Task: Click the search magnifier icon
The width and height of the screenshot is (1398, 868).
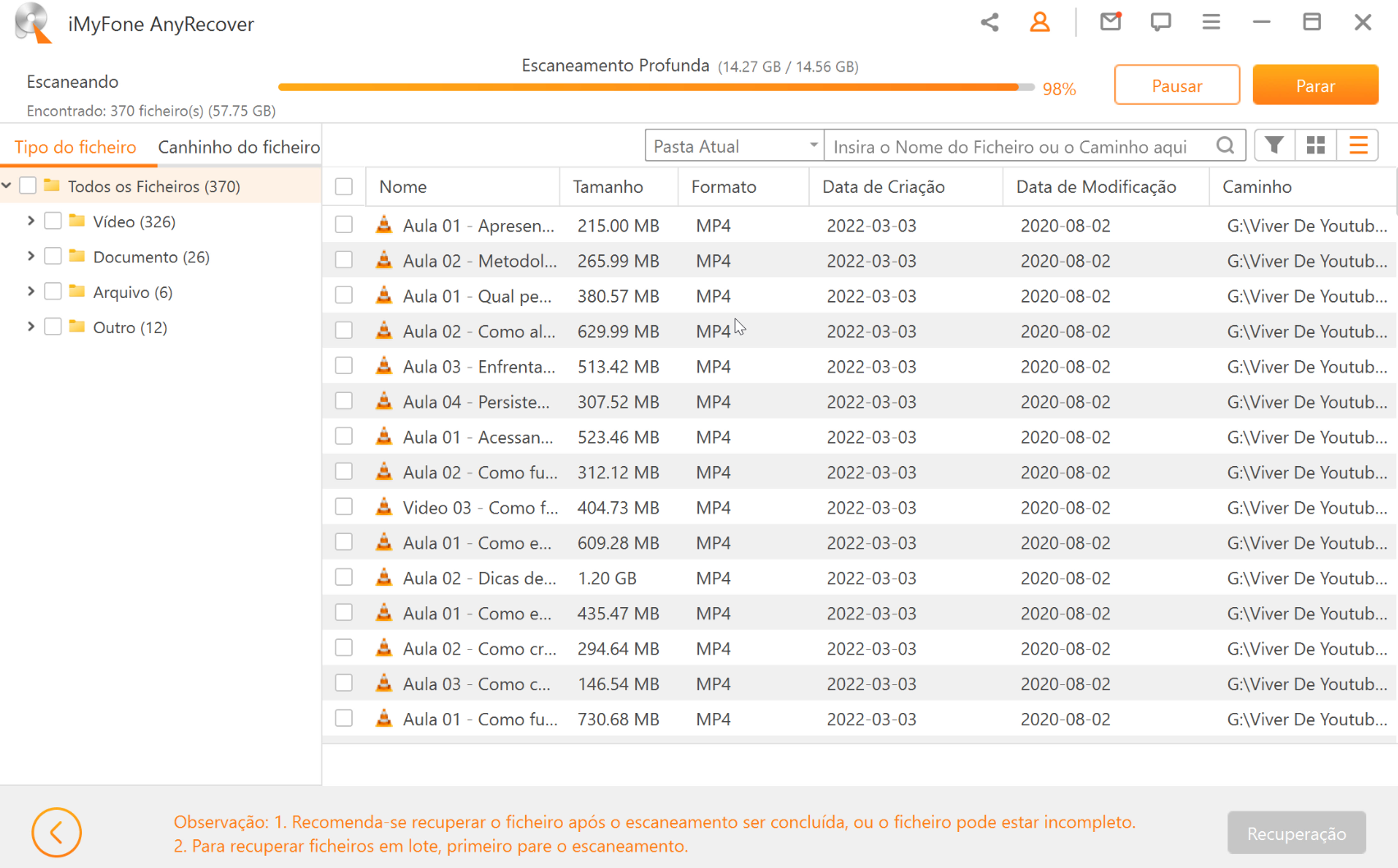Action: click(x=1226, y=146)
